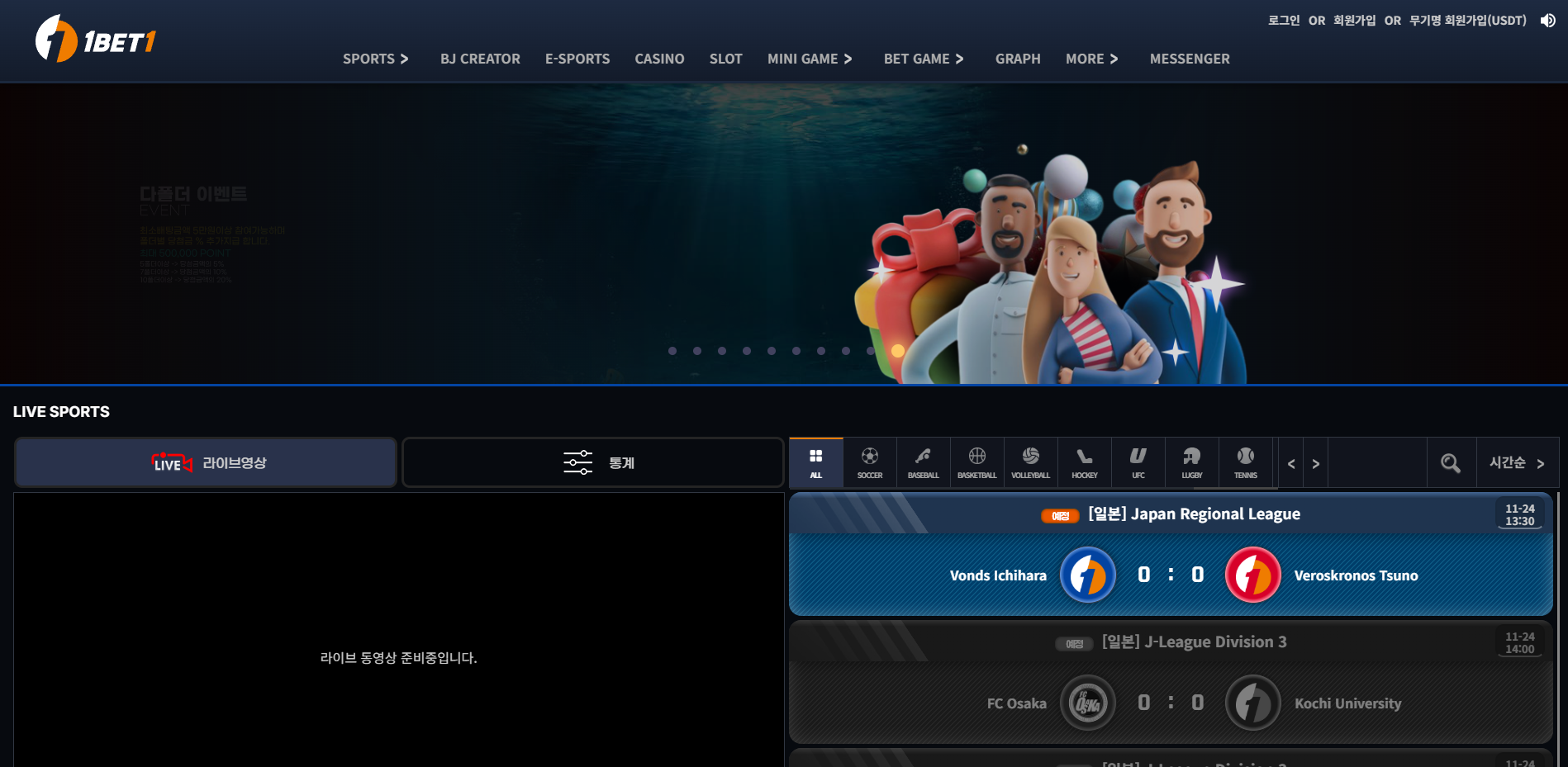The height and width of the screenshot is (767, 1568).
Task: Expand the MINI GAME menu
Action: click(809, 59)
